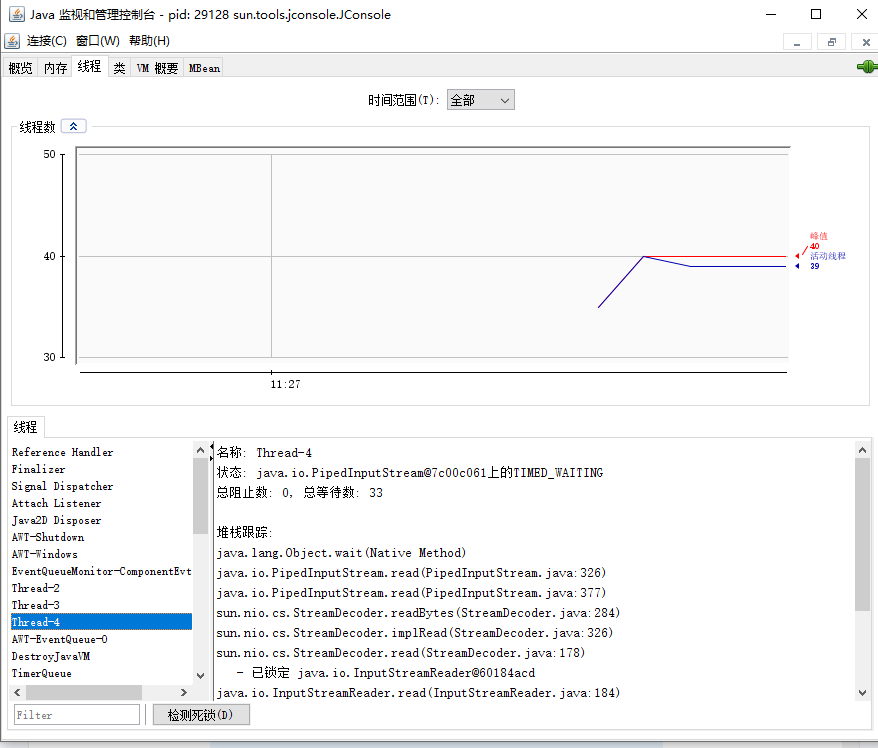
Task: Select Java2D Disposer thread
Action: tap(101, 520)
